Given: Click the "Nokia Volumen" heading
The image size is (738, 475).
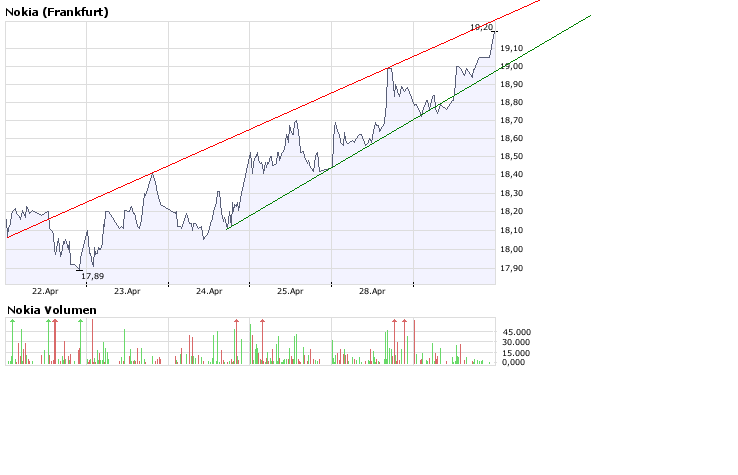Looking at the screenshot, I should [52, 310].
